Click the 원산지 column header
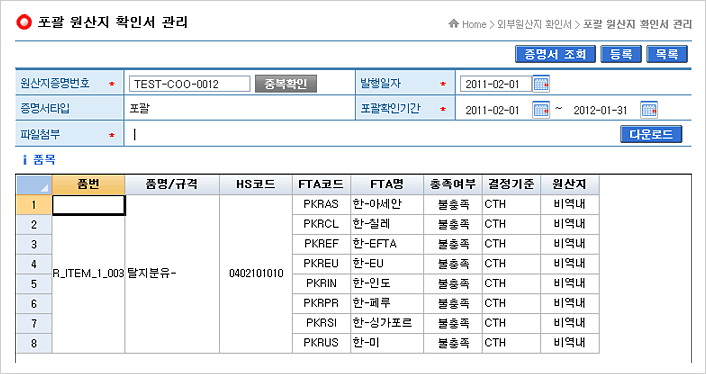 click(570, 185)
